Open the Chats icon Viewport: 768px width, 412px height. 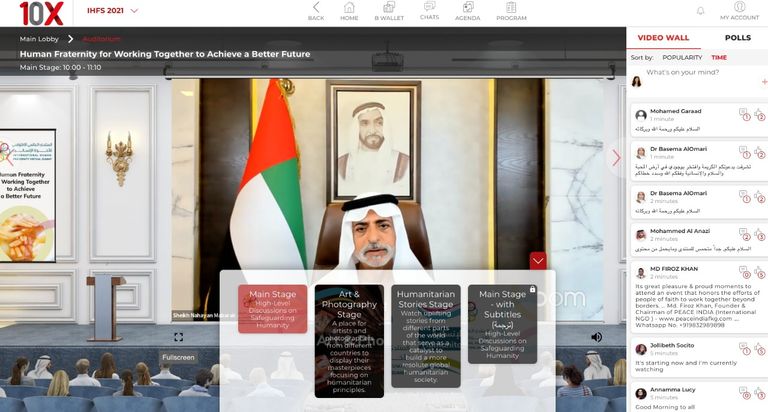[x=429, y=11]
